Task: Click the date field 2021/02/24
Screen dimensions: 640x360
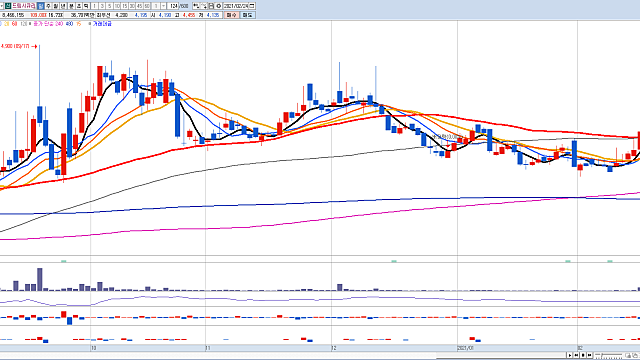Action: tap(236, 6)
